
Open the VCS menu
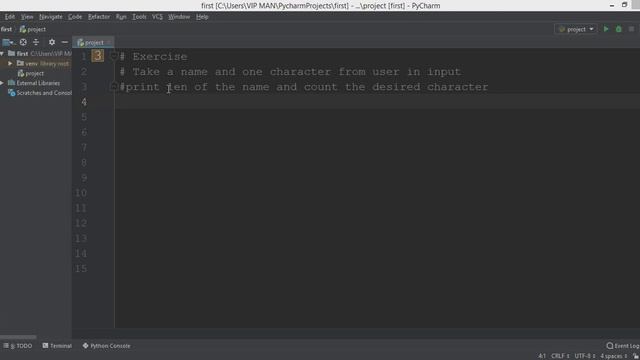tap(157, 17)
